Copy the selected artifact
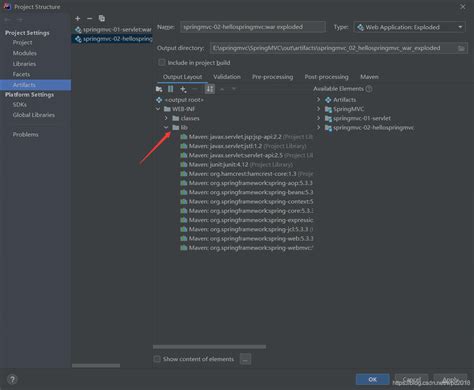 tap(102, 19)
